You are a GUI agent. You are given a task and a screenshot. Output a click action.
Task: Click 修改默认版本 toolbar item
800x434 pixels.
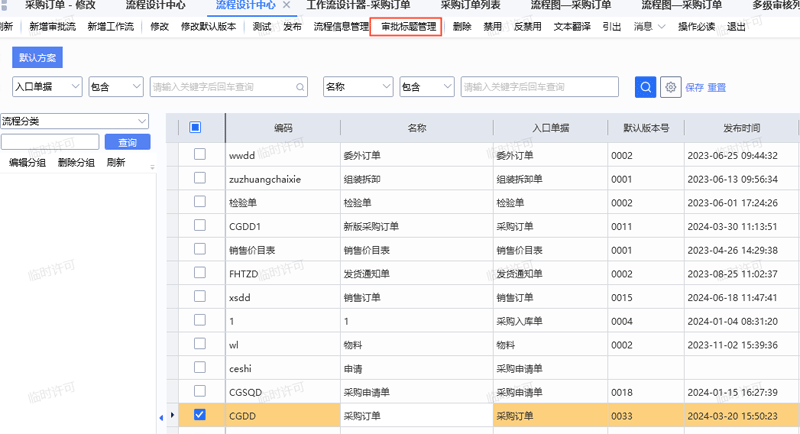(208, 27)
